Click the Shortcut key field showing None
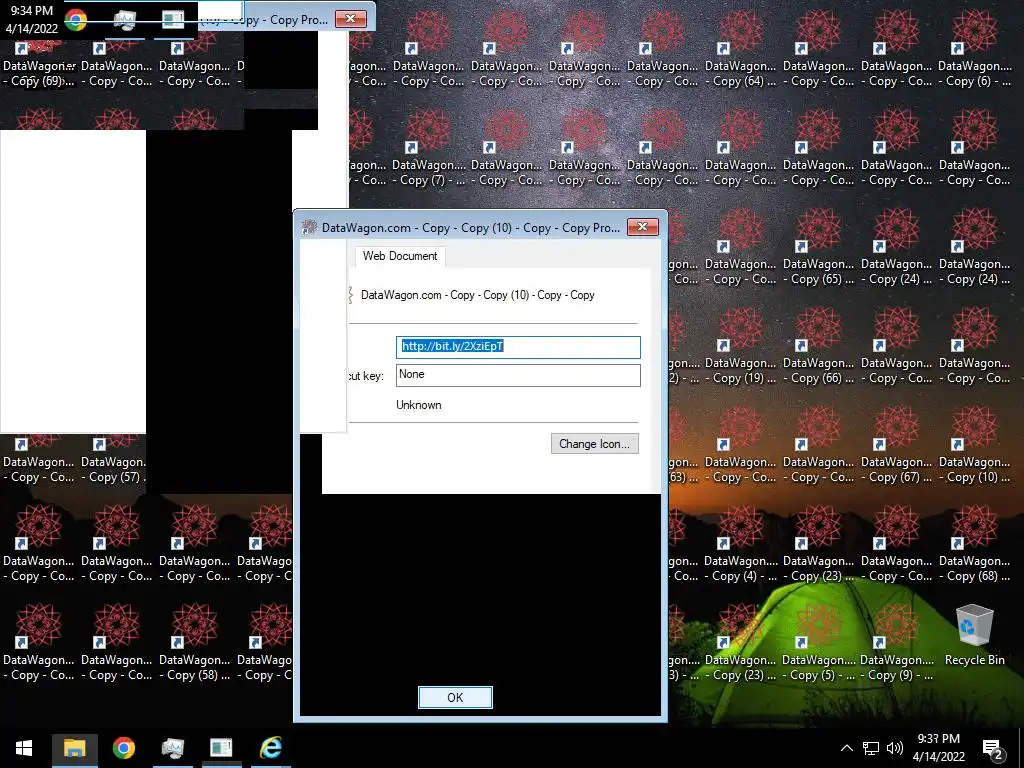 click(518, 375)
